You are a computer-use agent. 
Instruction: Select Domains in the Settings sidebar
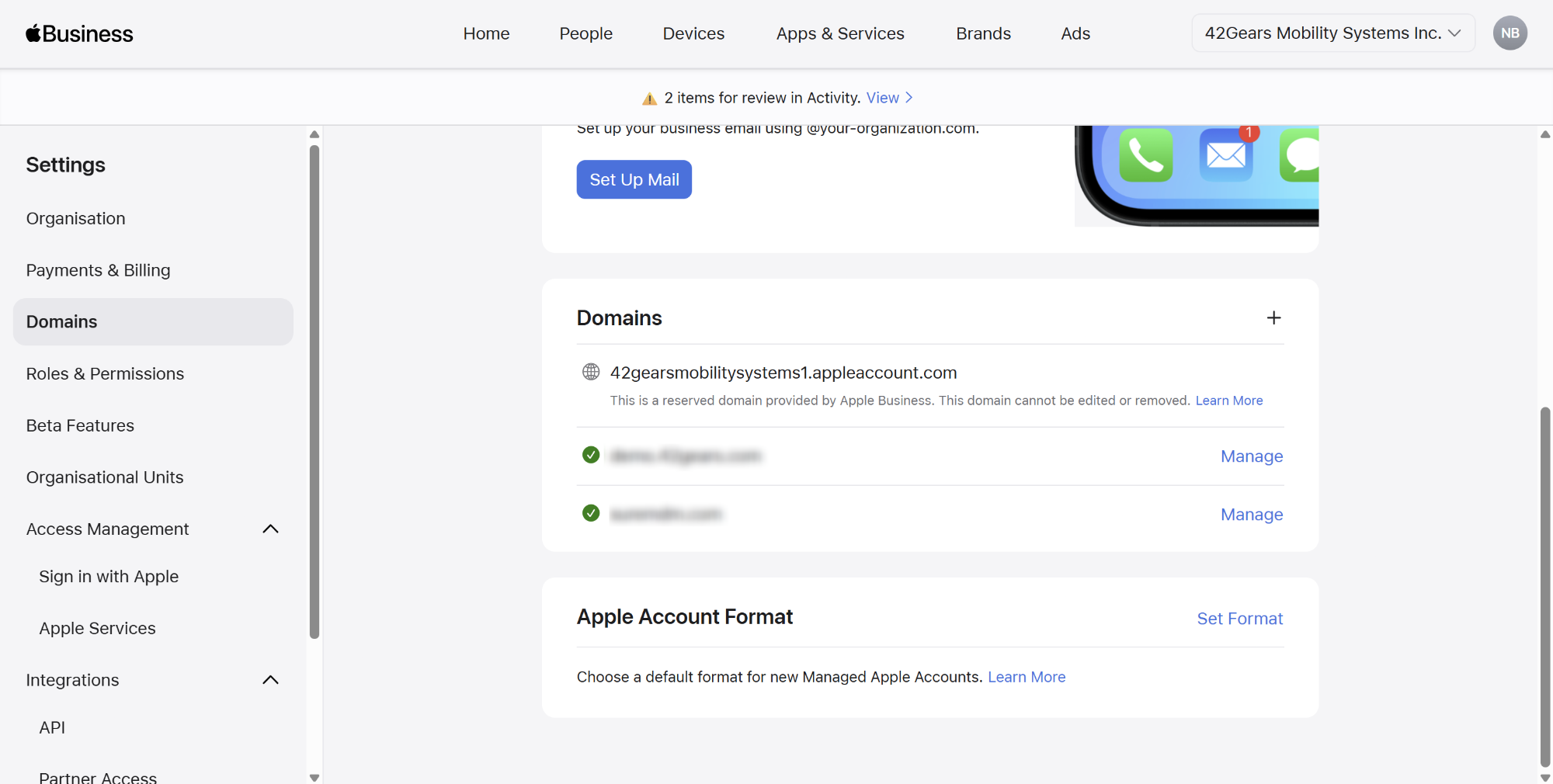(x=153, y=321)
